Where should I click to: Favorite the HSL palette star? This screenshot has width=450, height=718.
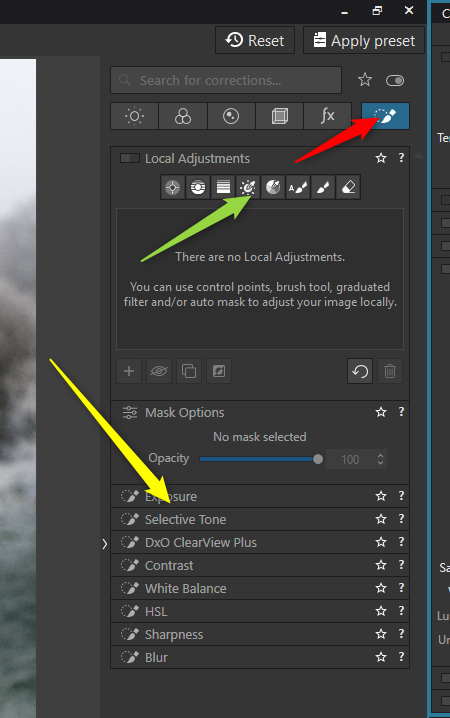[x=381, y=611]
